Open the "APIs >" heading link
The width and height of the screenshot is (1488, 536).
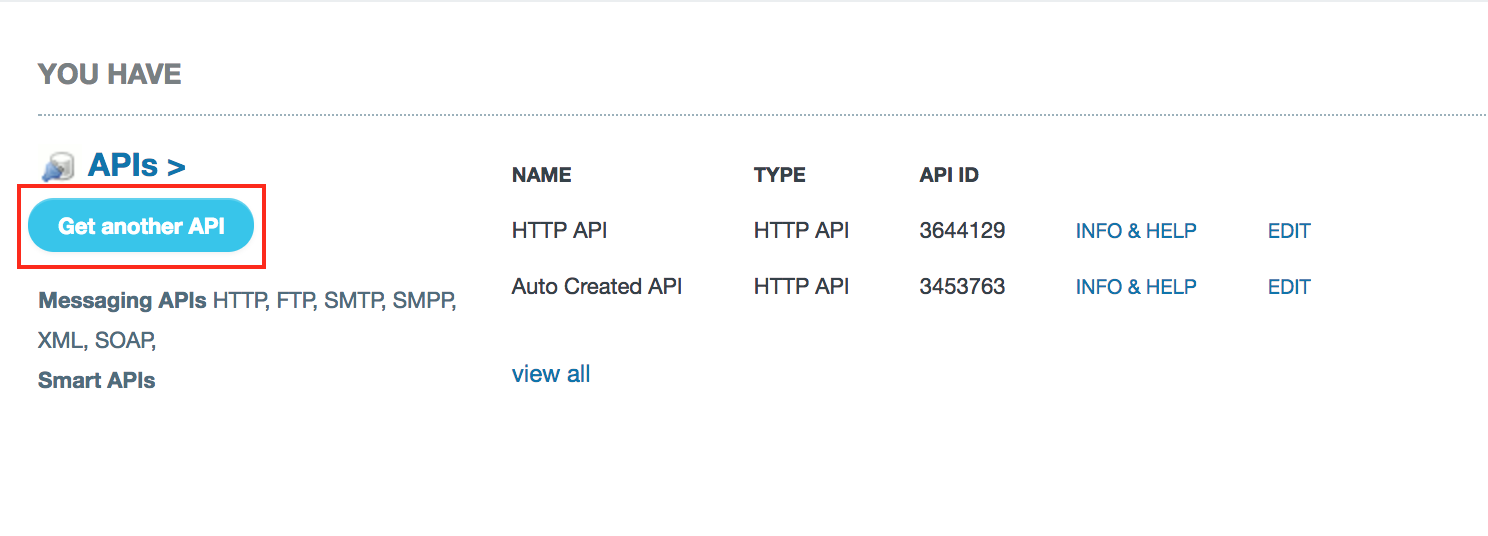136,166
